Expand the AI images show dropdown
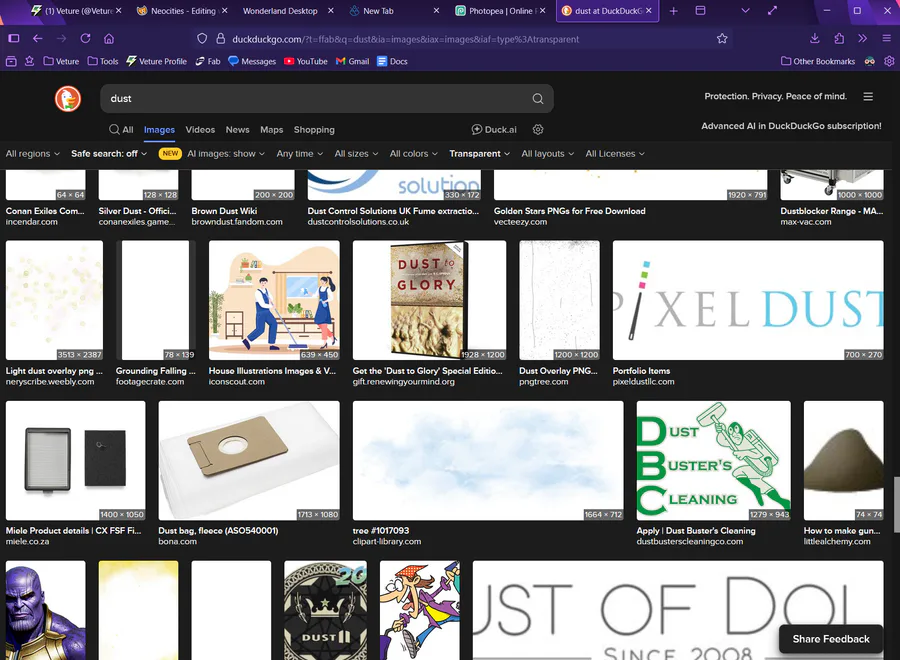The width and height of the screenshot is (900, 660). pyautogui.click(x=226, y=154)
